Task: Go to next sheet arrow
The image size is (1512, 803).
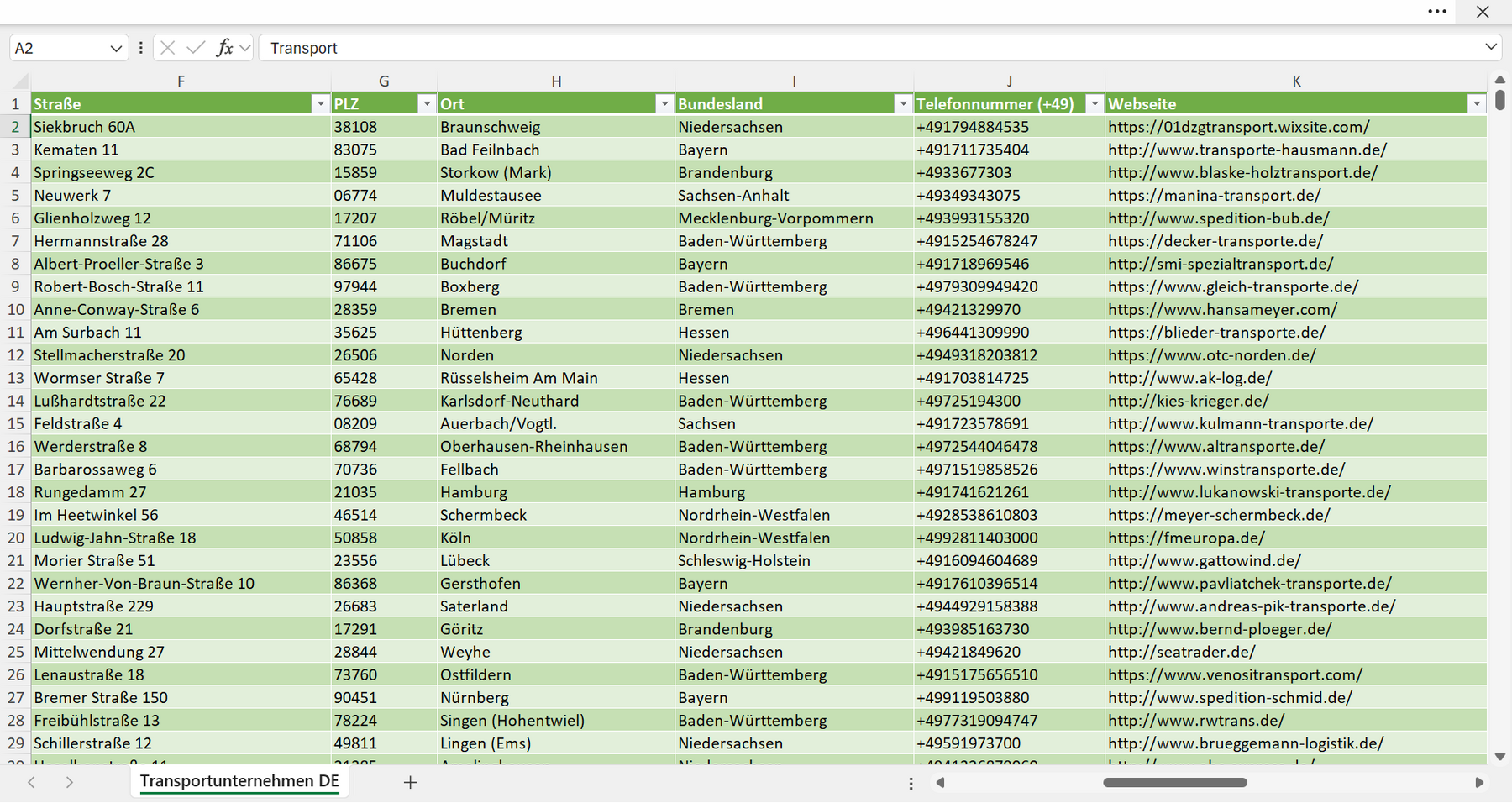Action: pos(70,782)
